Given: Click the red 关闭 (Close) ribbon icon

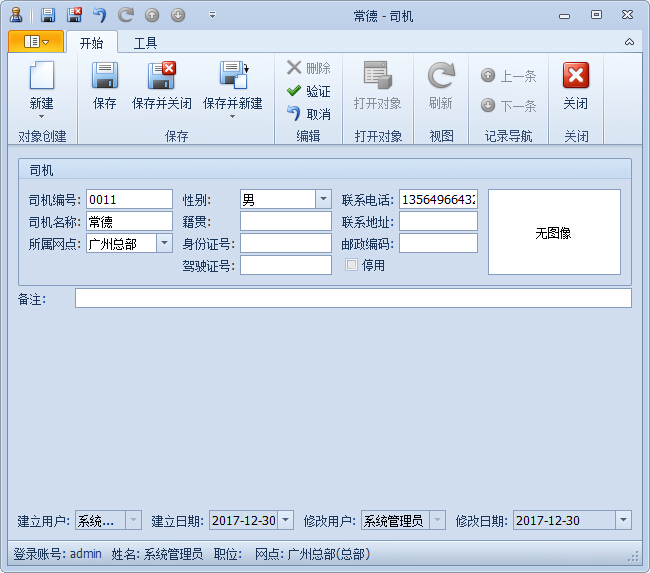Looking at the screenshot, I should (x=575, y=76).
